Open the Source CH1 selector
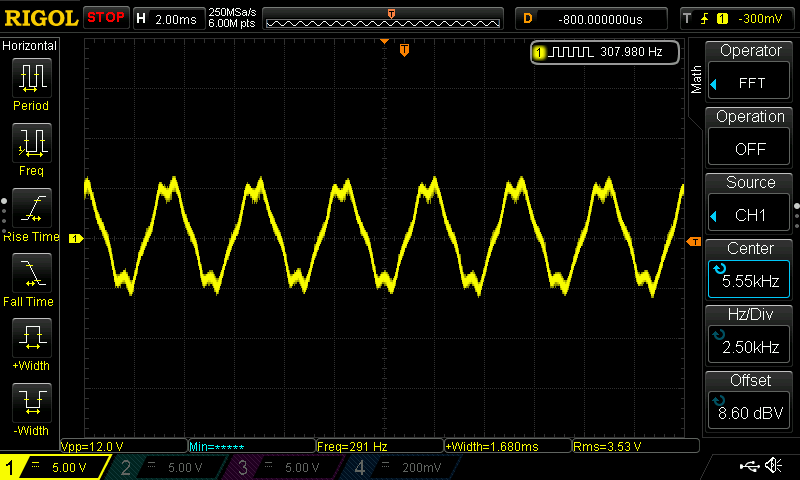 tap(751, 202)
